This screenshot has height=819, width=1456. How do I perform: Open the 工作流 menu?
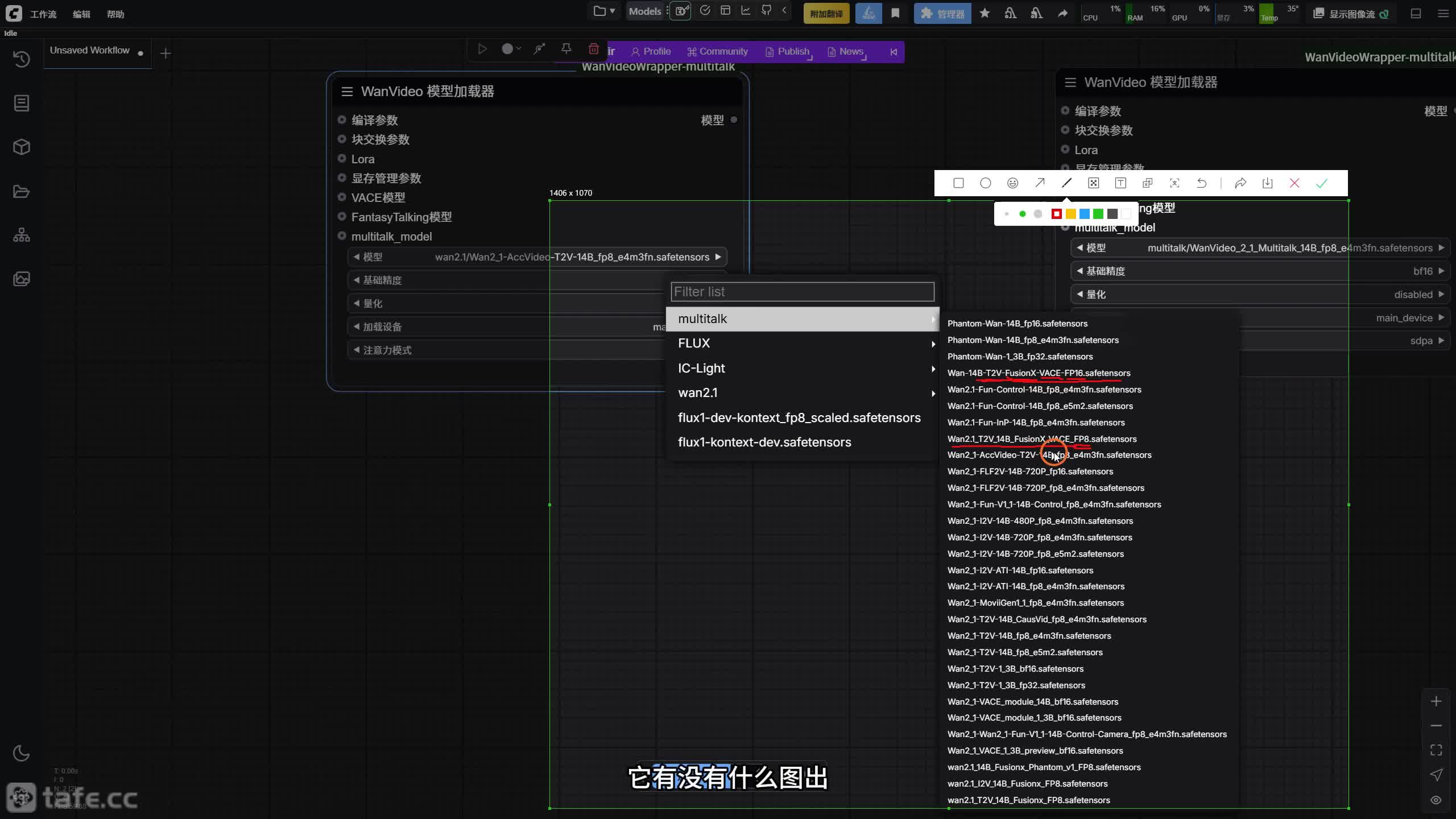coord(43,14)
